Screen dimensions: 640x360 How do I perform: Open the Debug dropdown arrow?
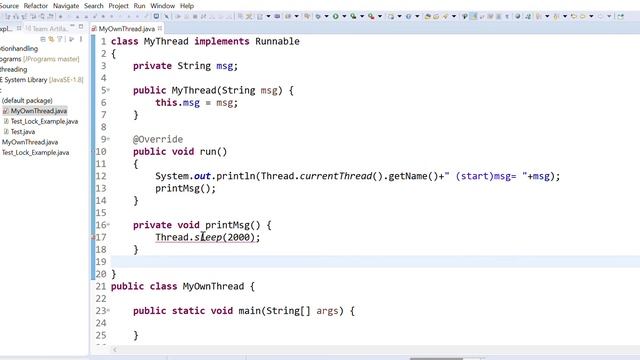pyautogui.click(x=326, y=16)
